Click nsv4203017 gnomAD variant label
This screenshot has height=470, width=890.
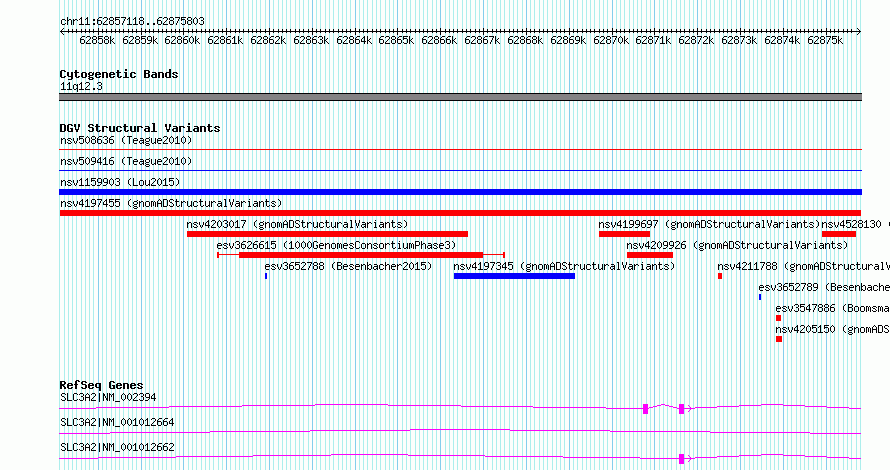(297, 224)
